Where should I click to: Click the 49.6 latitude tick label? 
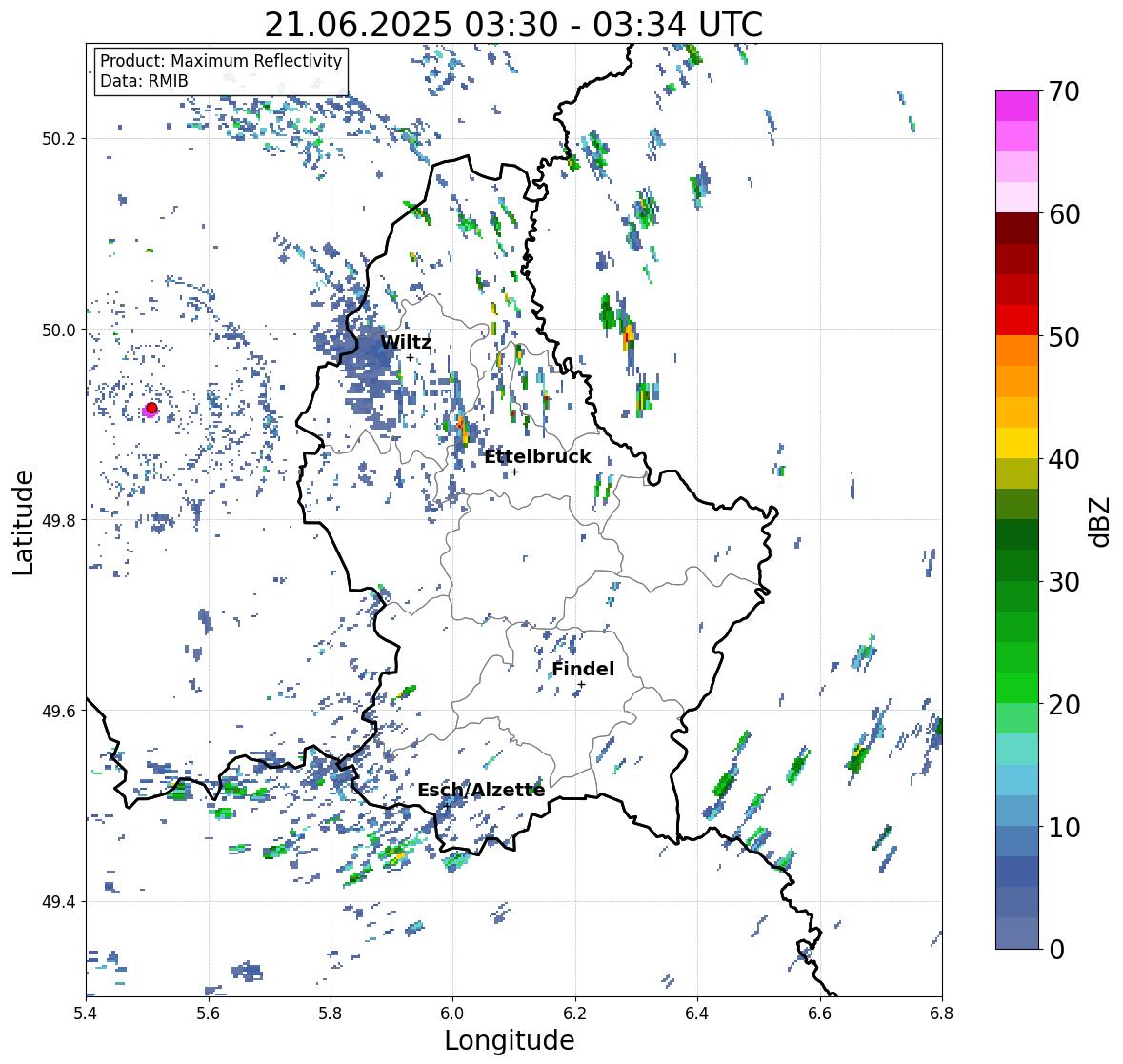[59, 711]
